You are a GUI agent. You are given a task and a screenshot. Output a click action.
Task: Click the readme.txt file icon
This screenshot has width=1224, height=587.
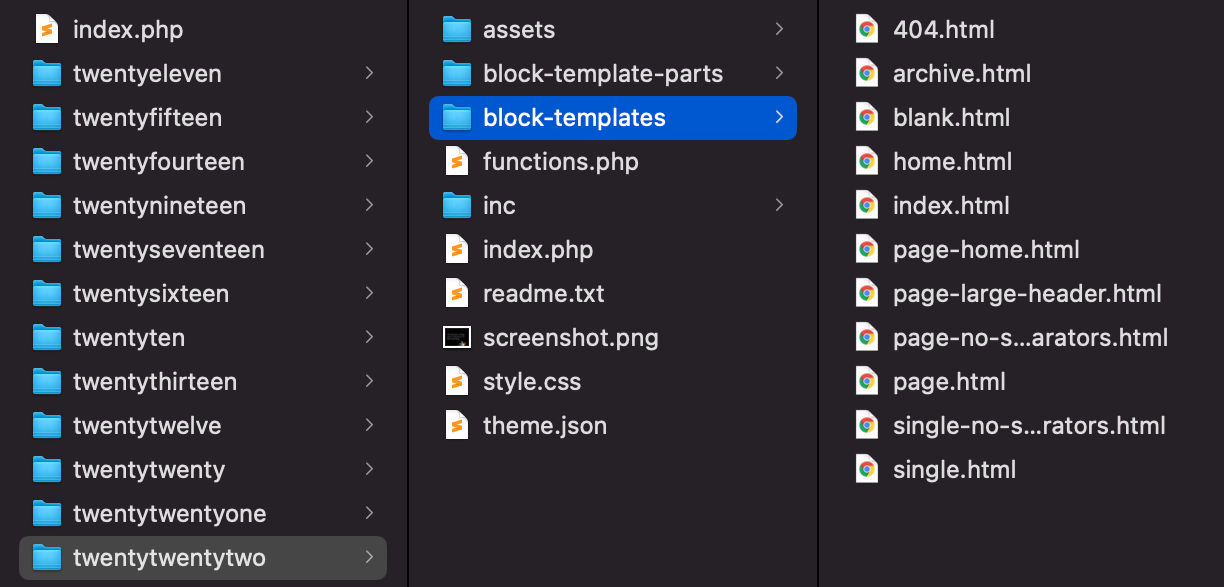click(457, 293)
